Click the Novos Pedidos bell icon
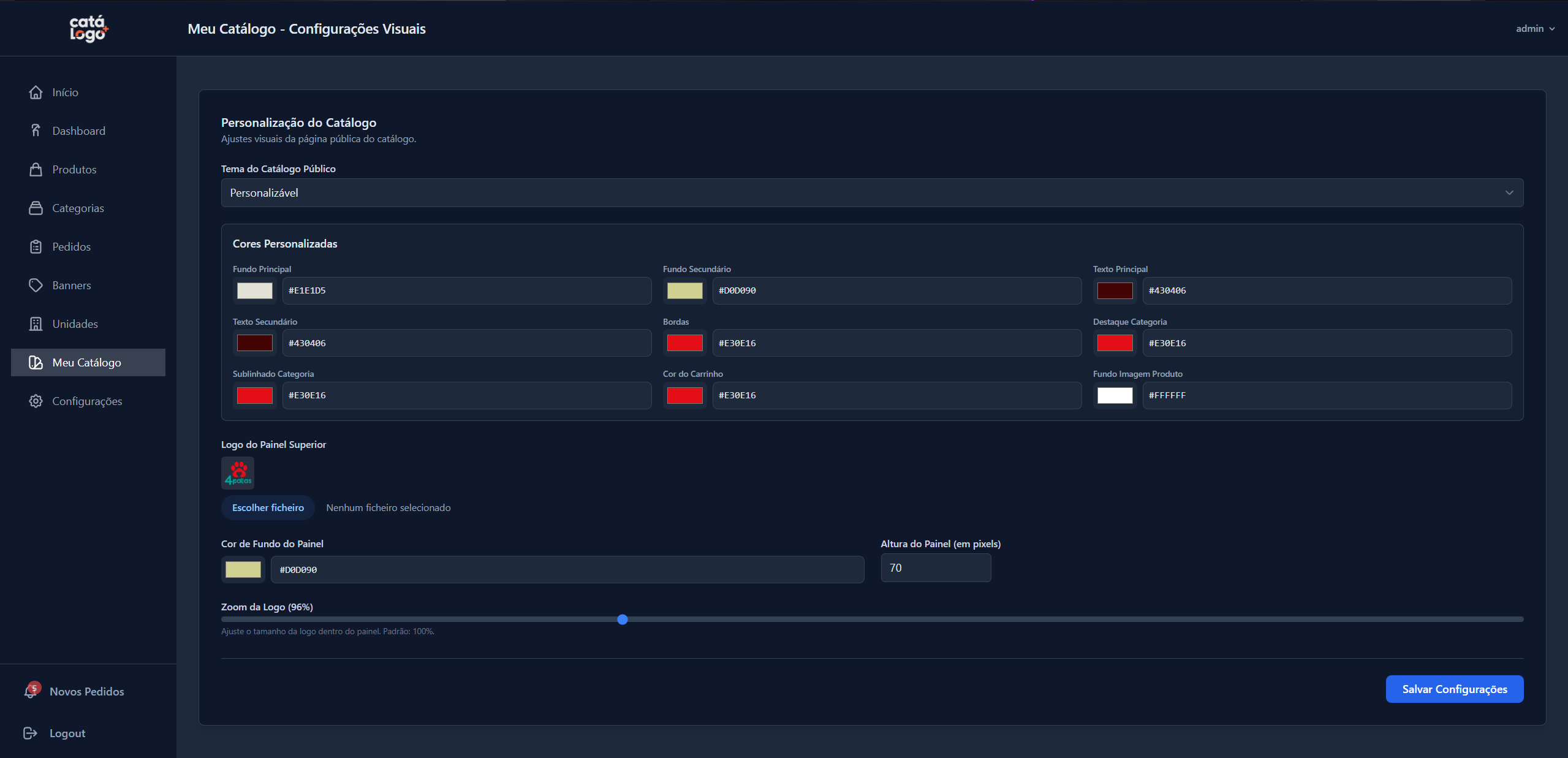Screen dimensions: 1568x758 (x=31, y=691)
